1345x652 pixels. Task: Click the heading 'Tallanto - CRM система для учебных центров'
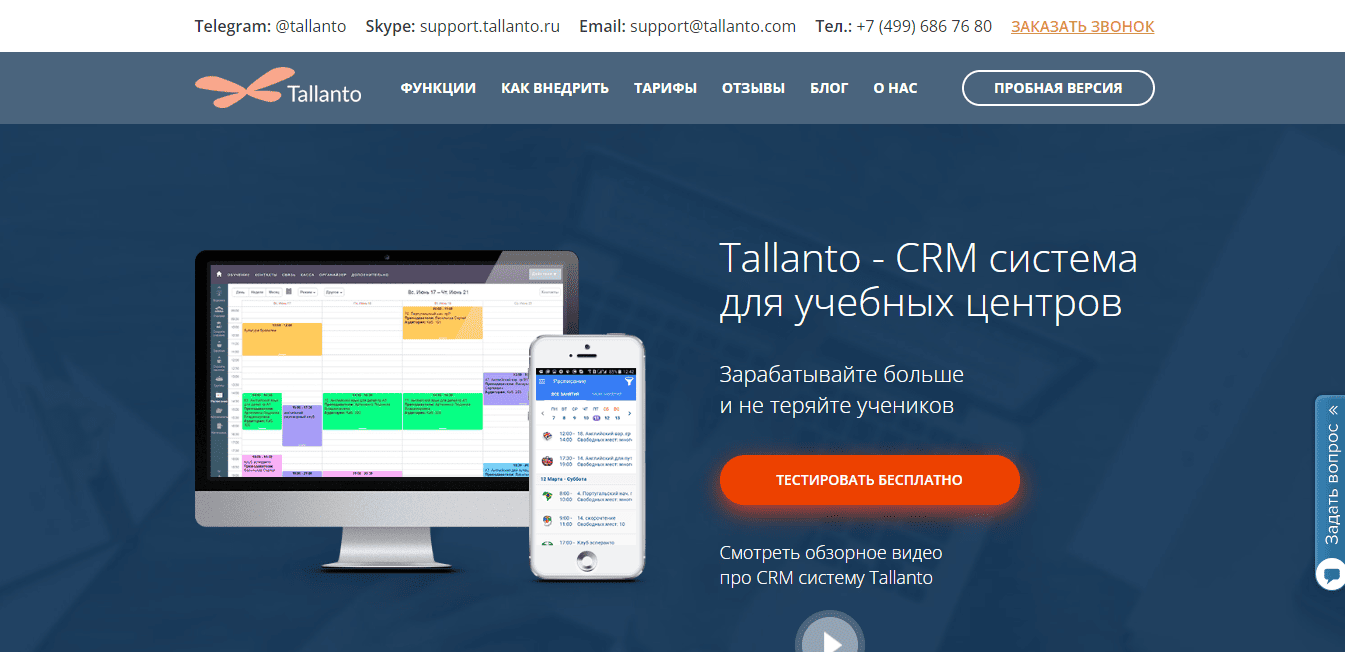pos(928,280)
